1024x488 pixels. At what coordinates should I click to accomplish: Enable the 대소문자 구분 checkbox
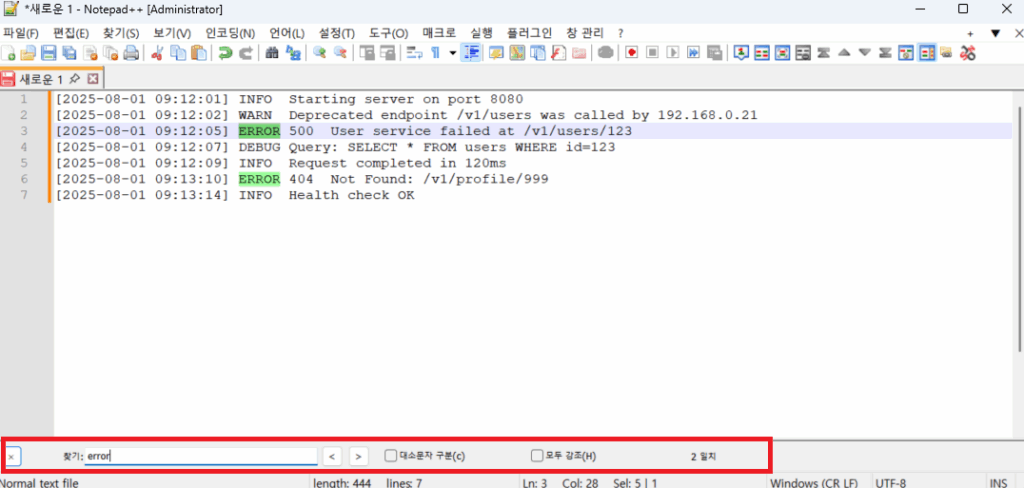[391, 456]
